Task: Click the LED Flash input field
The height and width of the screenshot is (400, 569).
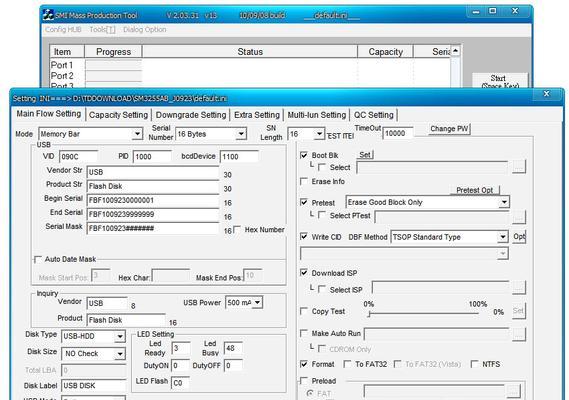Action: (180, 383)
